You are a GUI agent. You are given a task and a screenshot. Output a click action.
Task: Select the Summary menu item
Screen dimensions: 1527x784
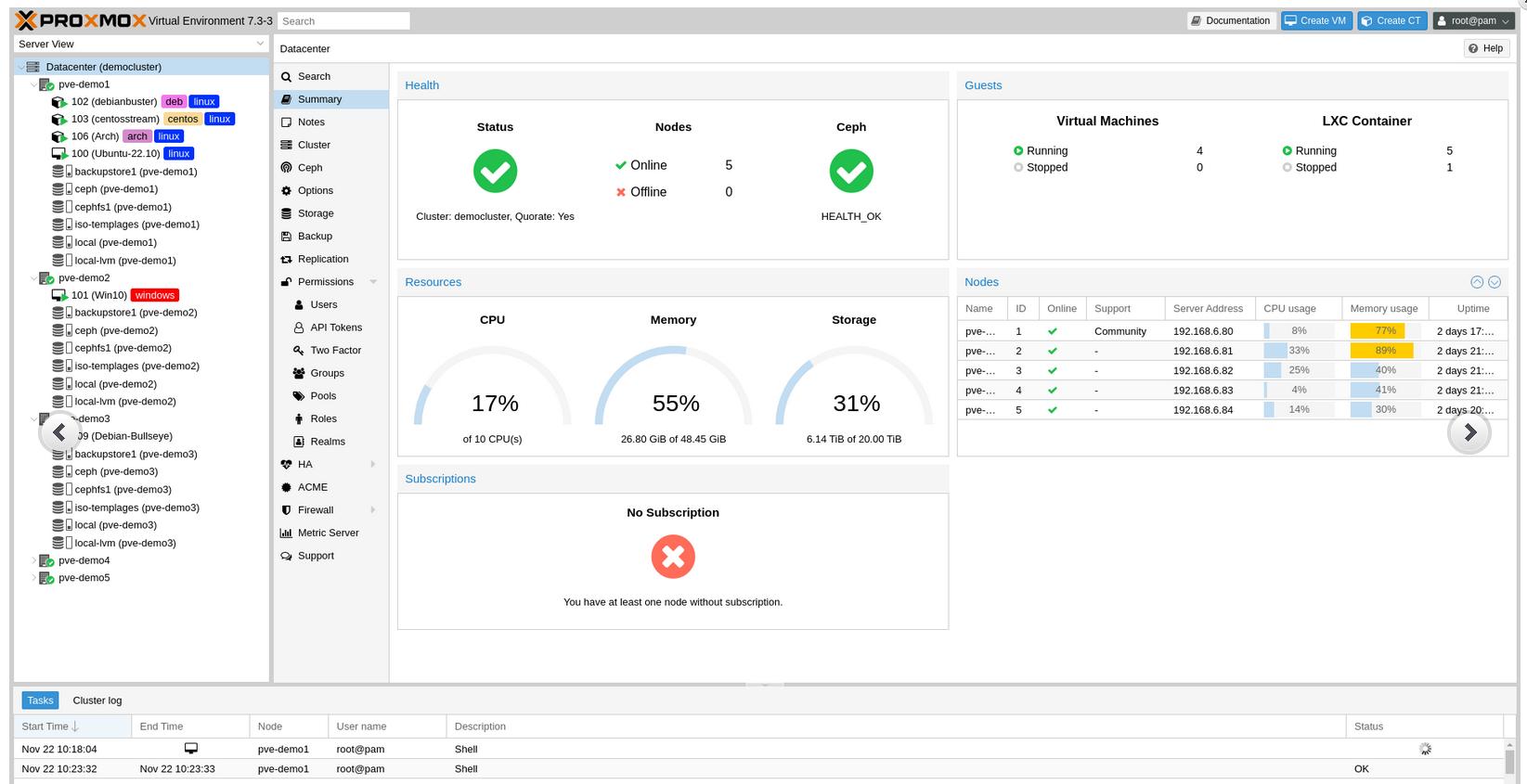[330, 99]
